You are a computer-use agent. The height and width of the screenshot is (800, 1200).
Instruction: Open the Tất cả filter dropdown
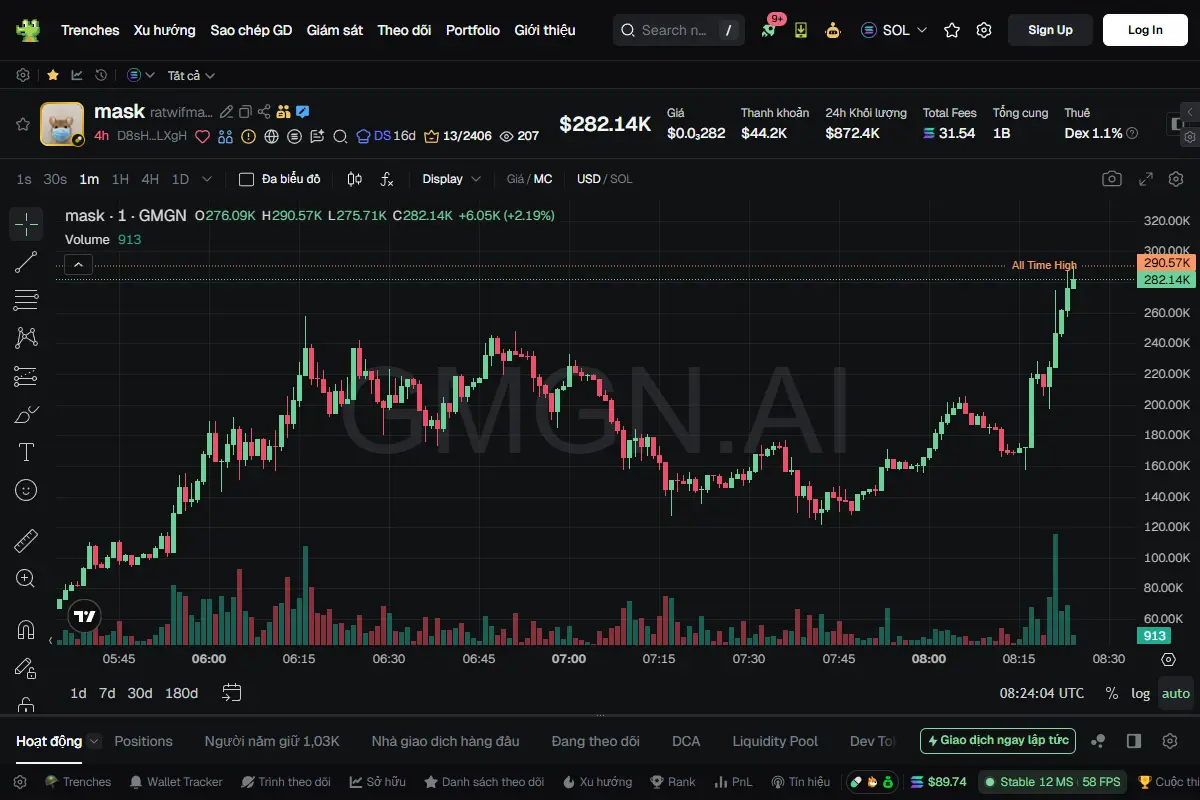pos(191,75)
